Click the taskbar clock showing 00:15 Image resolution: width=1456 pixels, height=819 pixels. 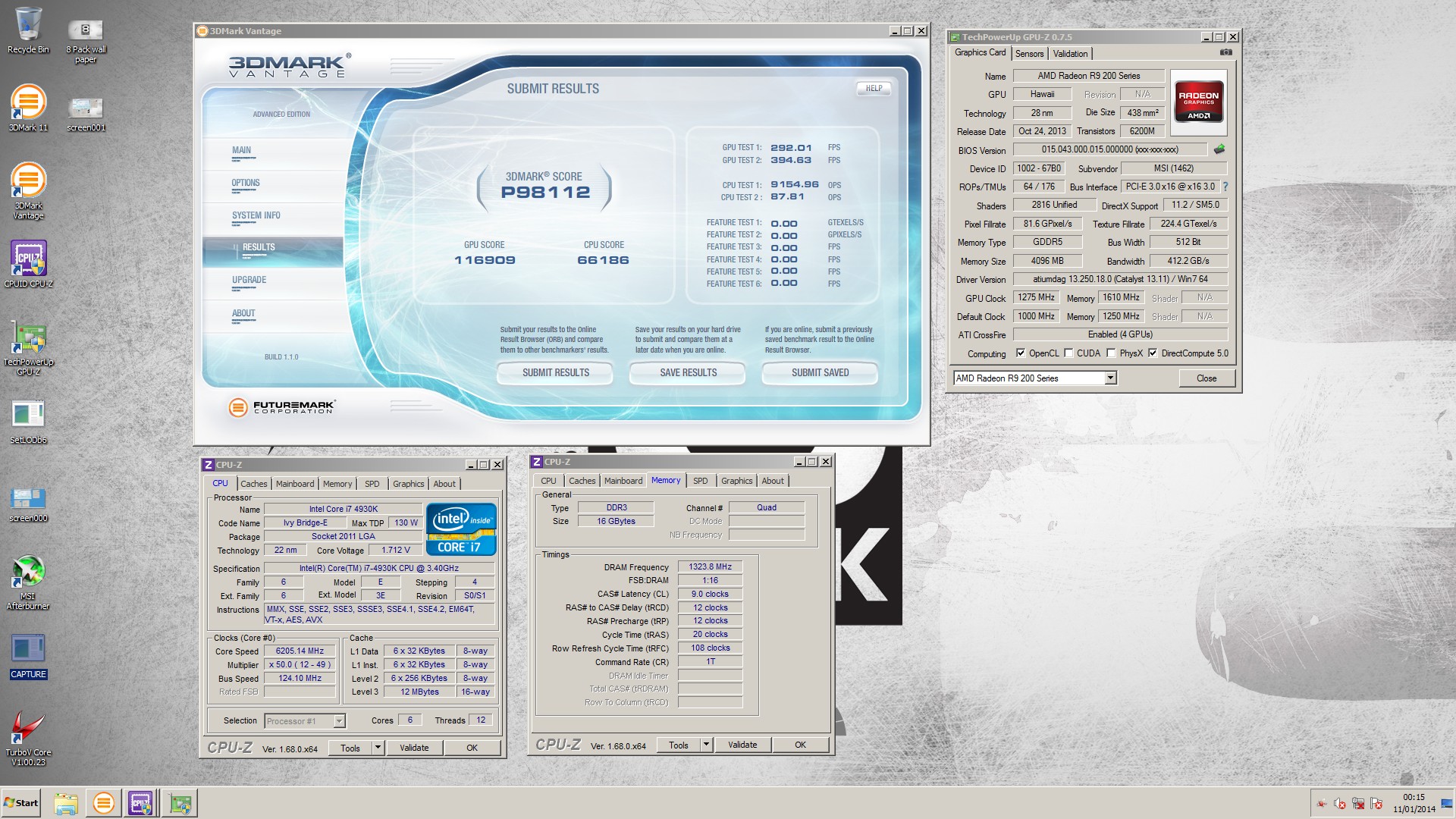[x=1414, y=803]
